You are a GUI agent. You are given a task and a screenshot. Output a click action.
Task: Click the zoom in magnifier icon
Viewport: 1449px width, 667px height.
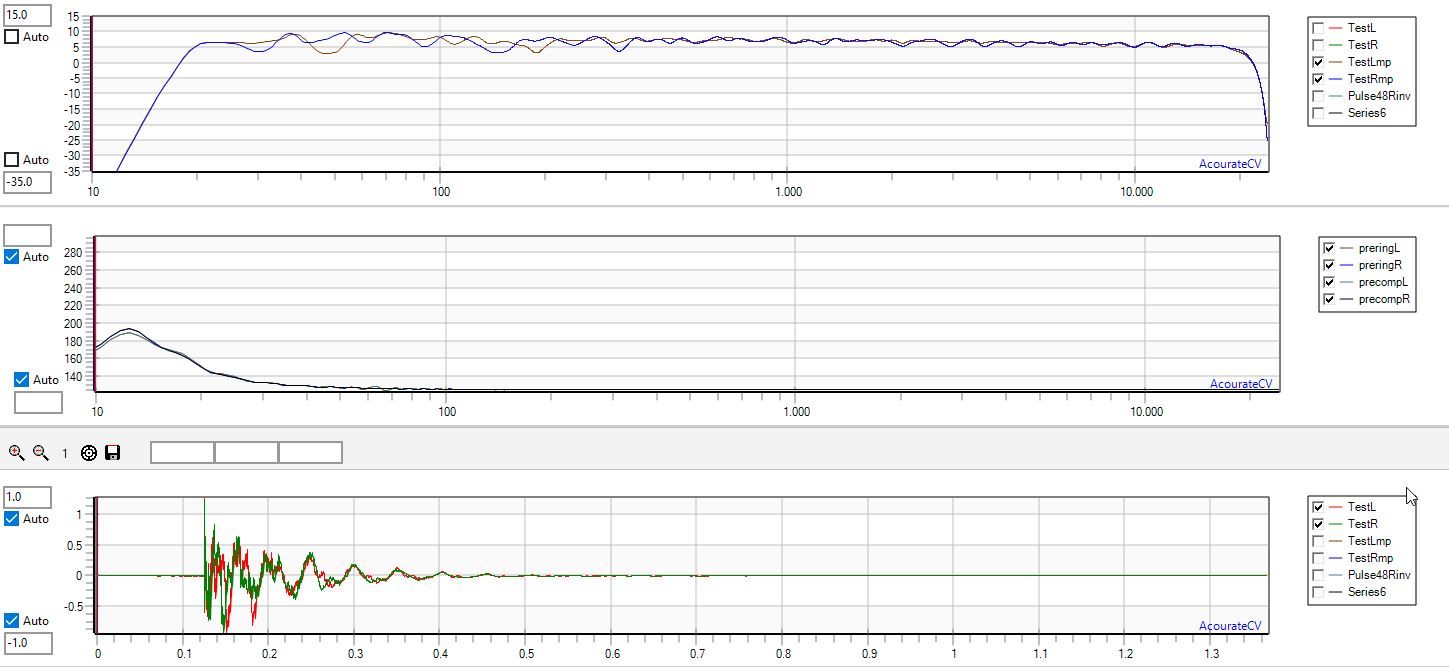(16, 453)
